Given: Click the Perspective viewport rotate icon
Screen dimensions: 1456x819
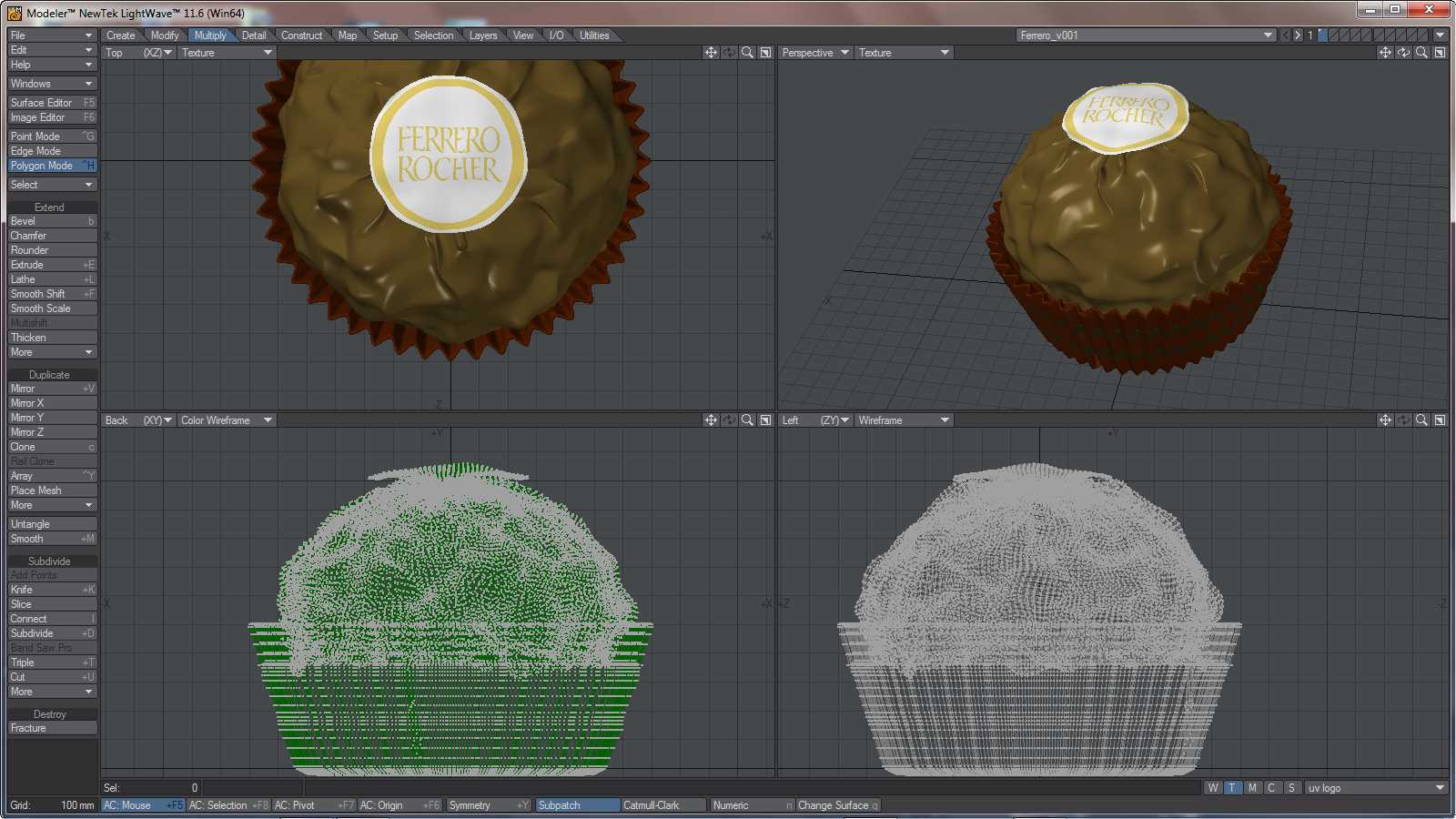Looking at the screenshot, I should (1403, 53).
